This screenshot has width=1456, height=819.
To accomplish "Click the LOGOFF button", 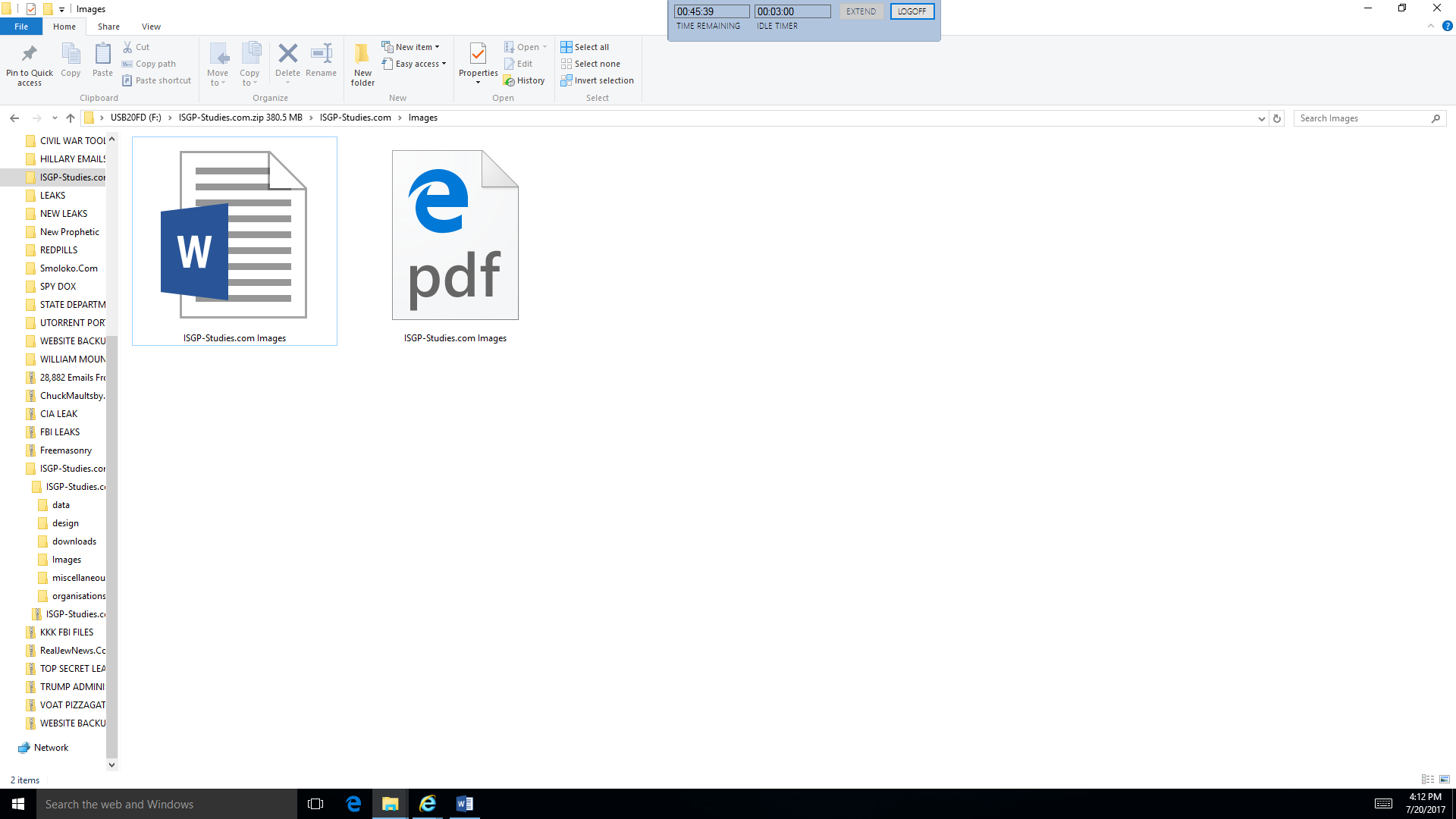I will click(912, 11).
